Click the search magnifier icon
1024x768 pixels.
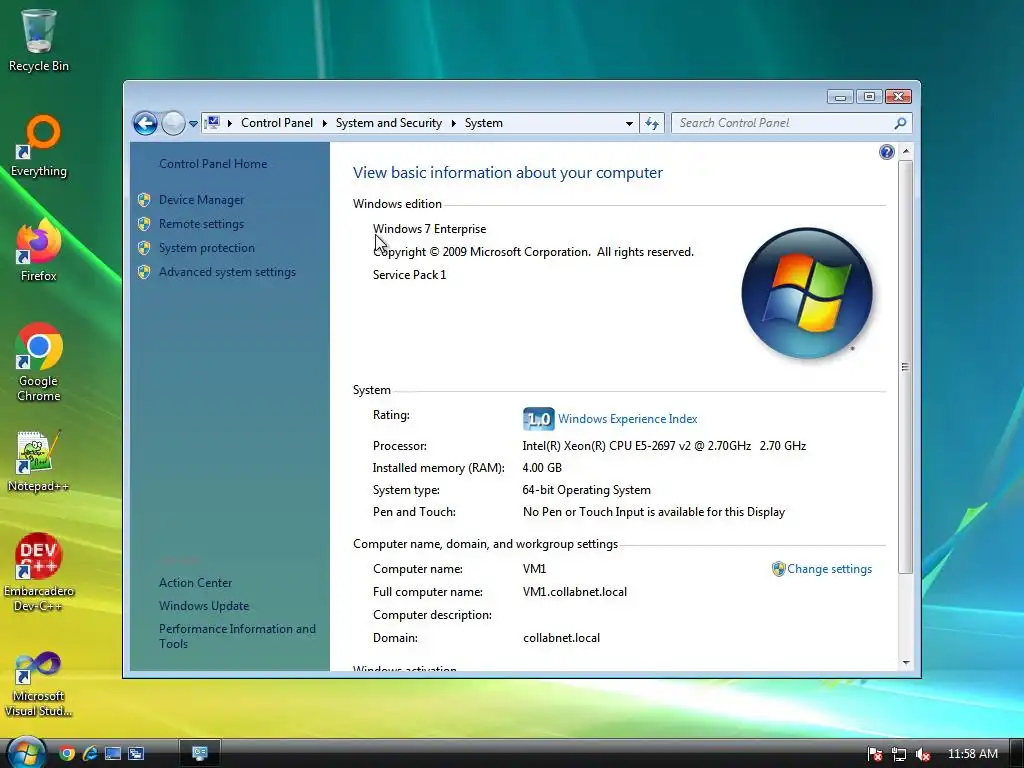click(901, 123)
